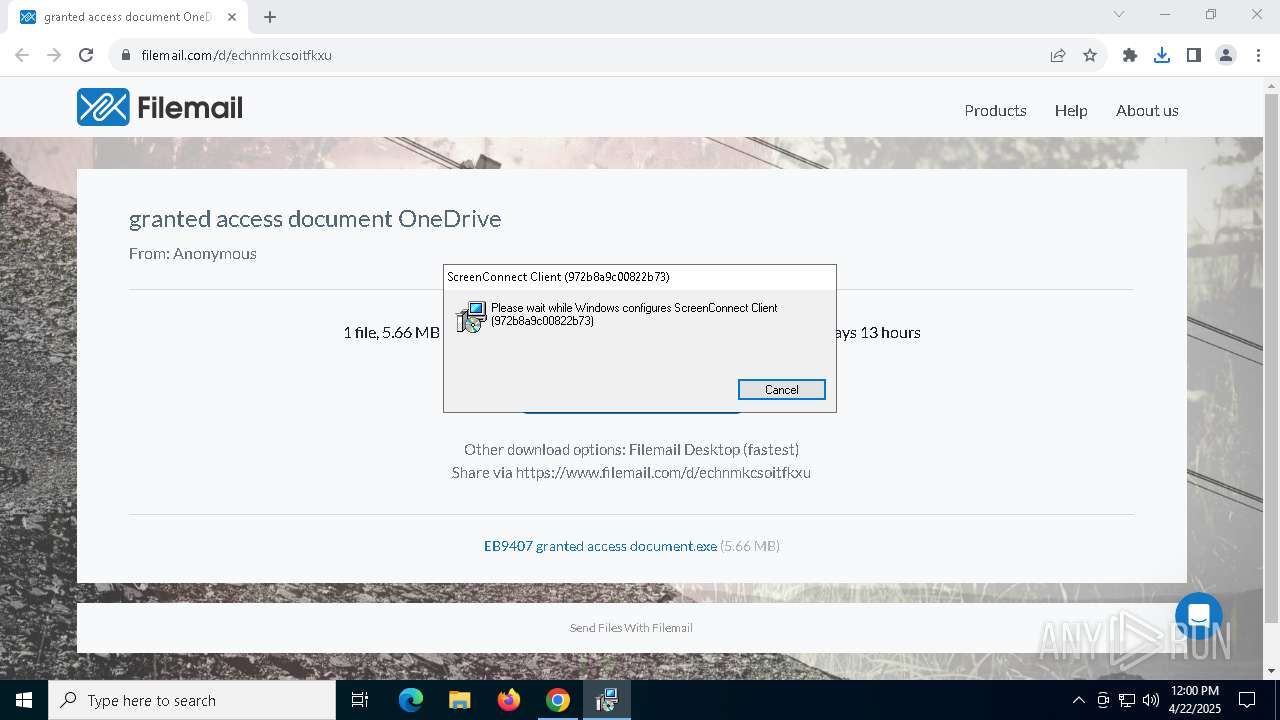Close the granted access document tab

click(232, 17)
